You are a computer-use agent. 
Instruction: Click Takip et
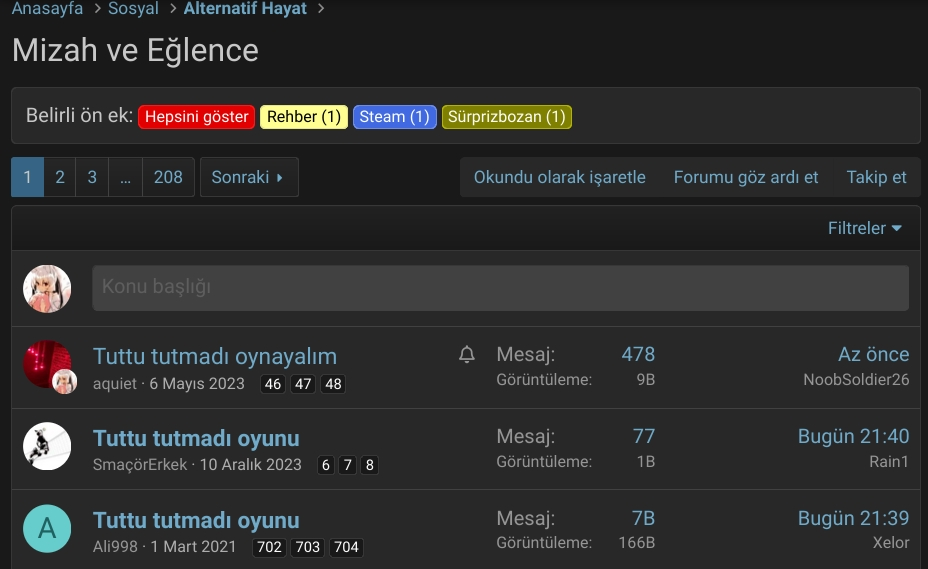[876, 177]
